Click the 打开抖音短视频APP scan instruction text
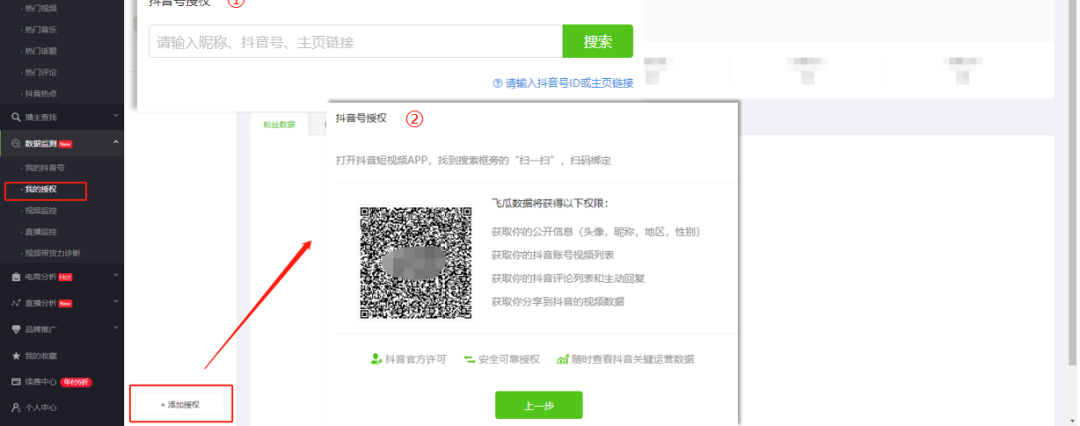This screenshot has height=426, width=1080. (x=474, y=161)
